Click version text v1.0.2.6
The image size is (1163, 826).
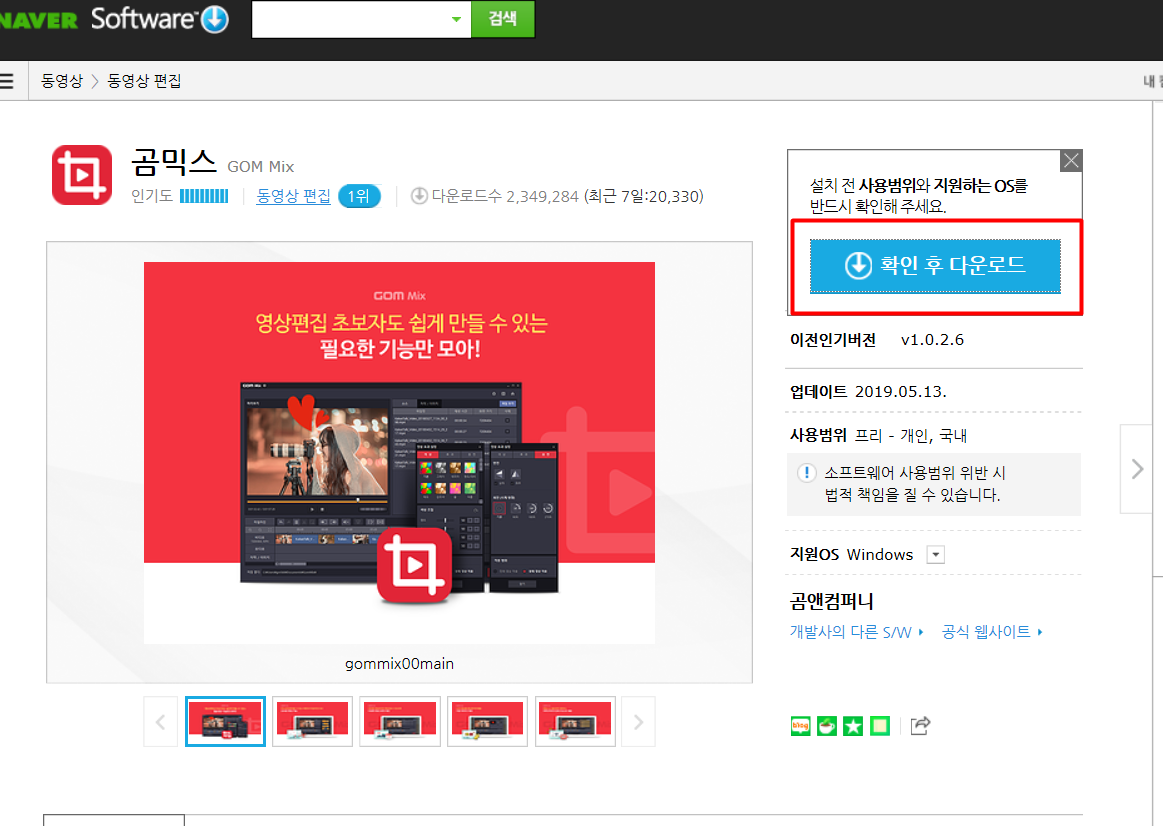[x=932, y=340]
